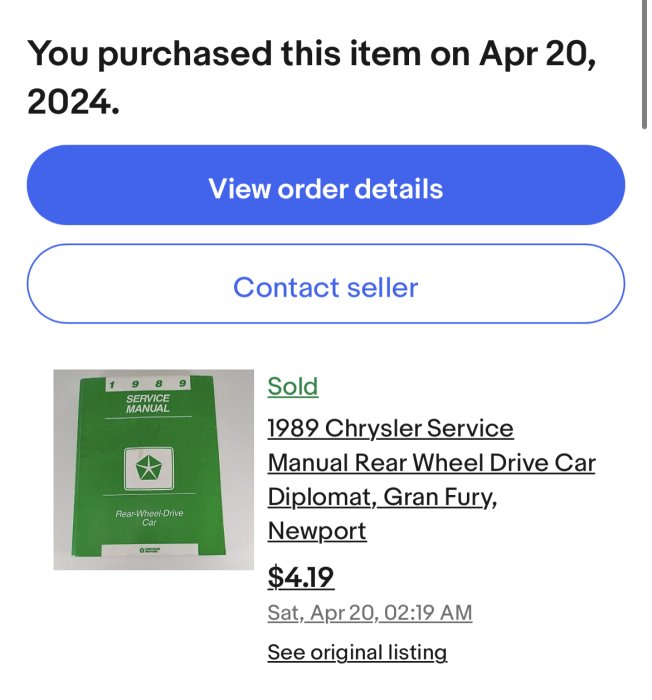Click 2024 in the purchase heading
The height and width of the screenshot is (700, 652).
pyautogui.click(x=72, y=101)
